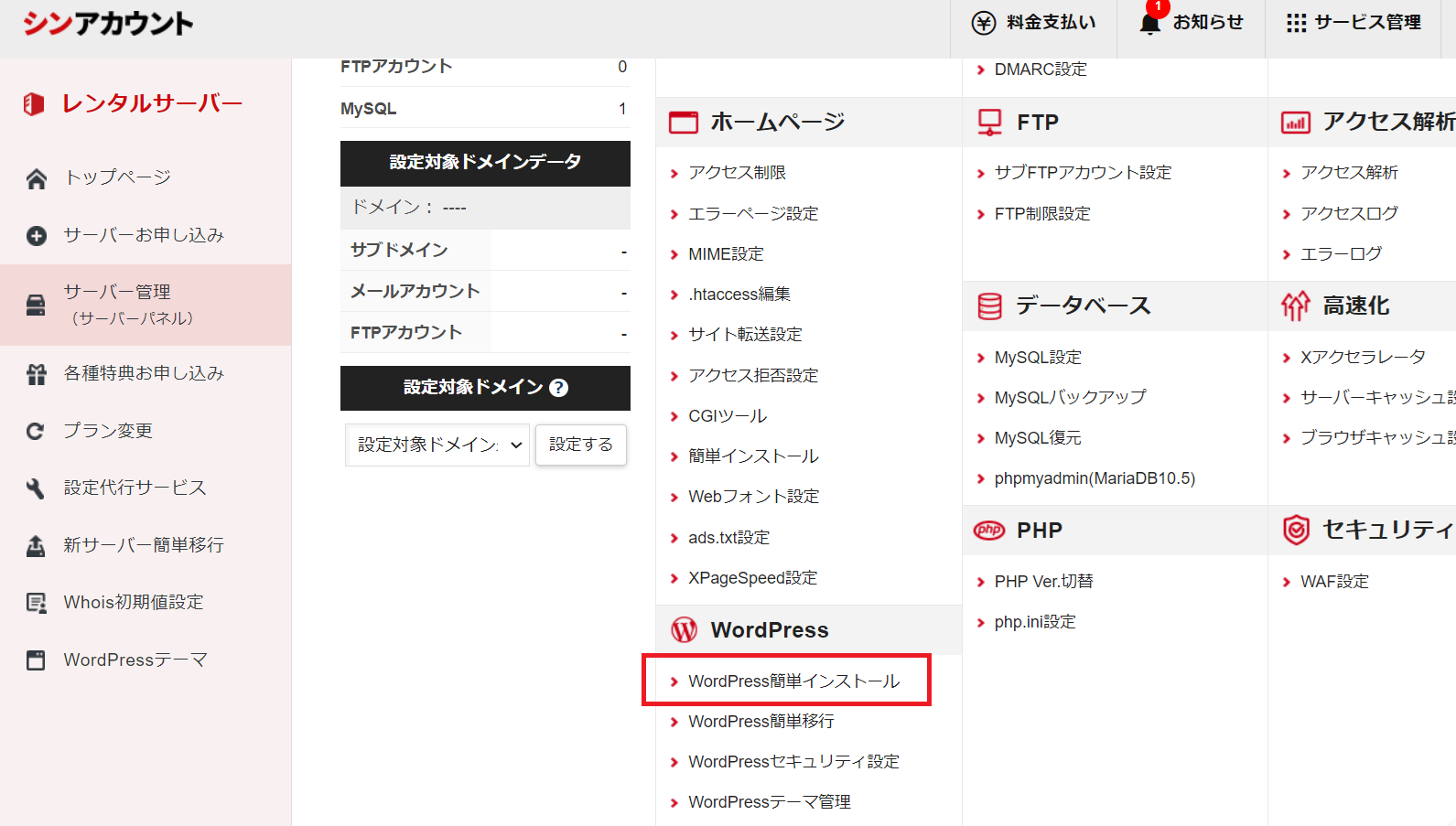Click the help question mark icon
Viewport: 1456px width, 826px height.
click(558, 388)
